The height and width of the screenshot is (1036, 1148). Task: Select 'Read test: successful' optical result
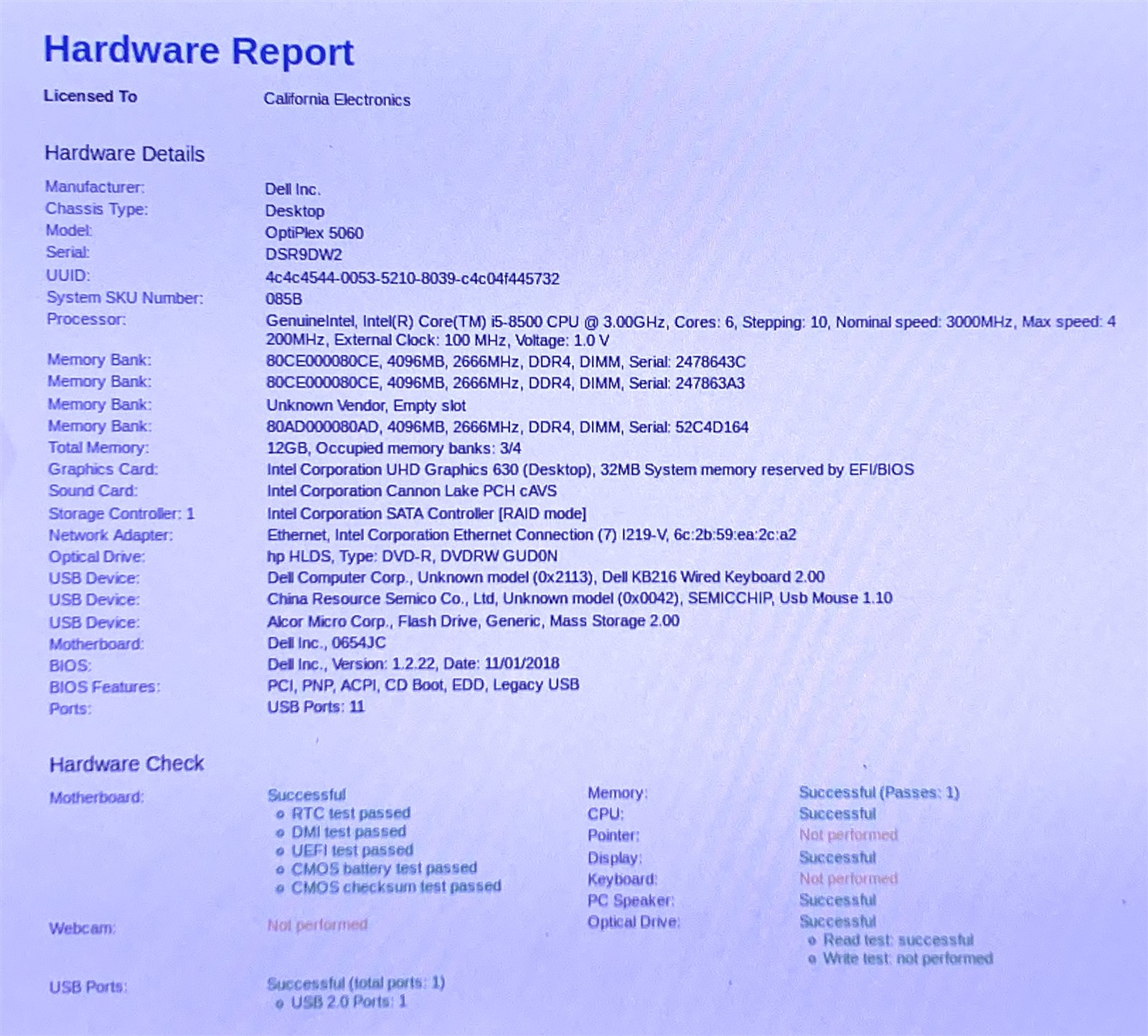click(x=898, y=940)
